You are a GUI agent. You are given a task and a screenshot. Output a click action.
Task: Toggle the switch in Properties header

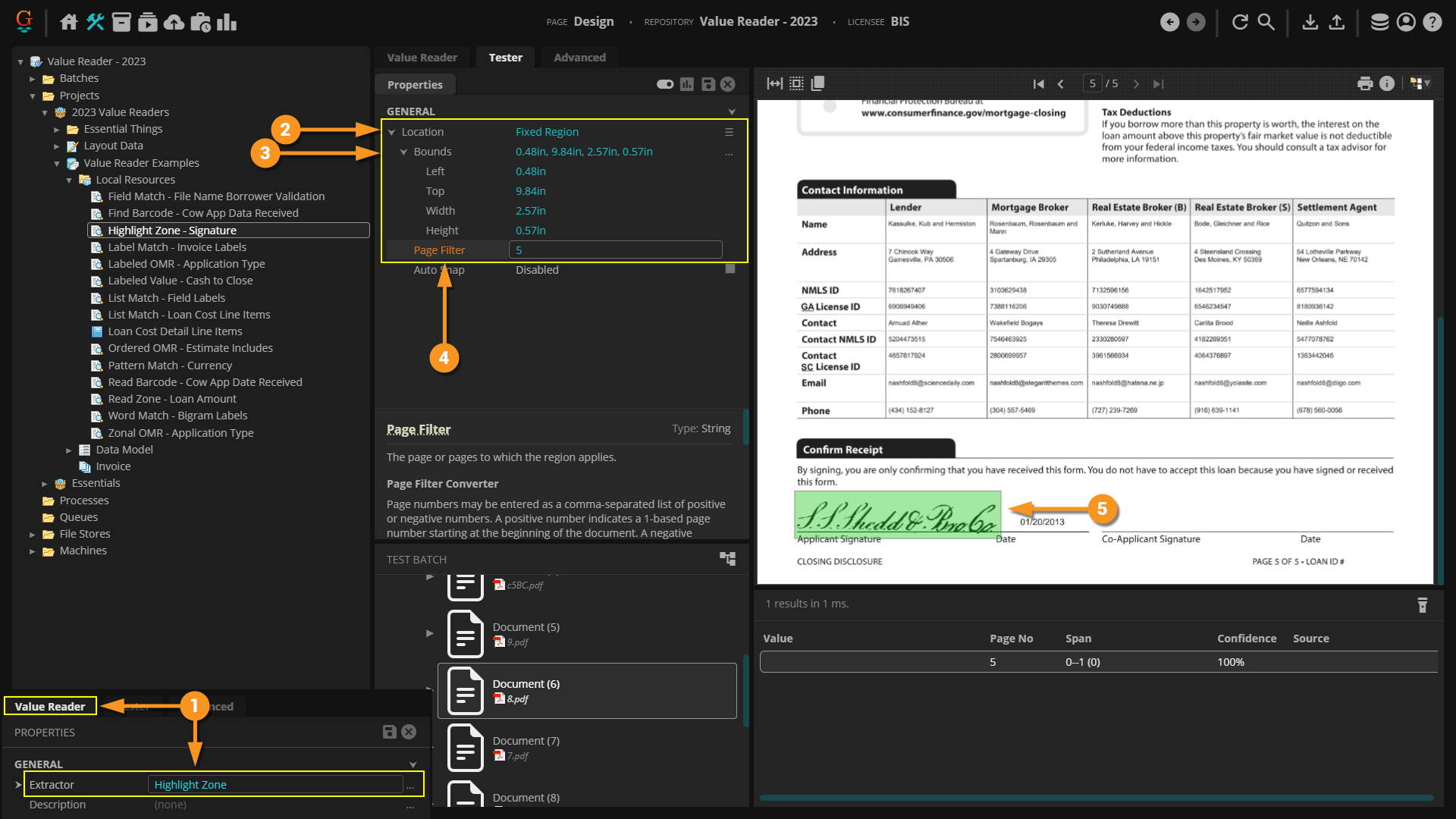pyautogui.click(x=665, y=84)
